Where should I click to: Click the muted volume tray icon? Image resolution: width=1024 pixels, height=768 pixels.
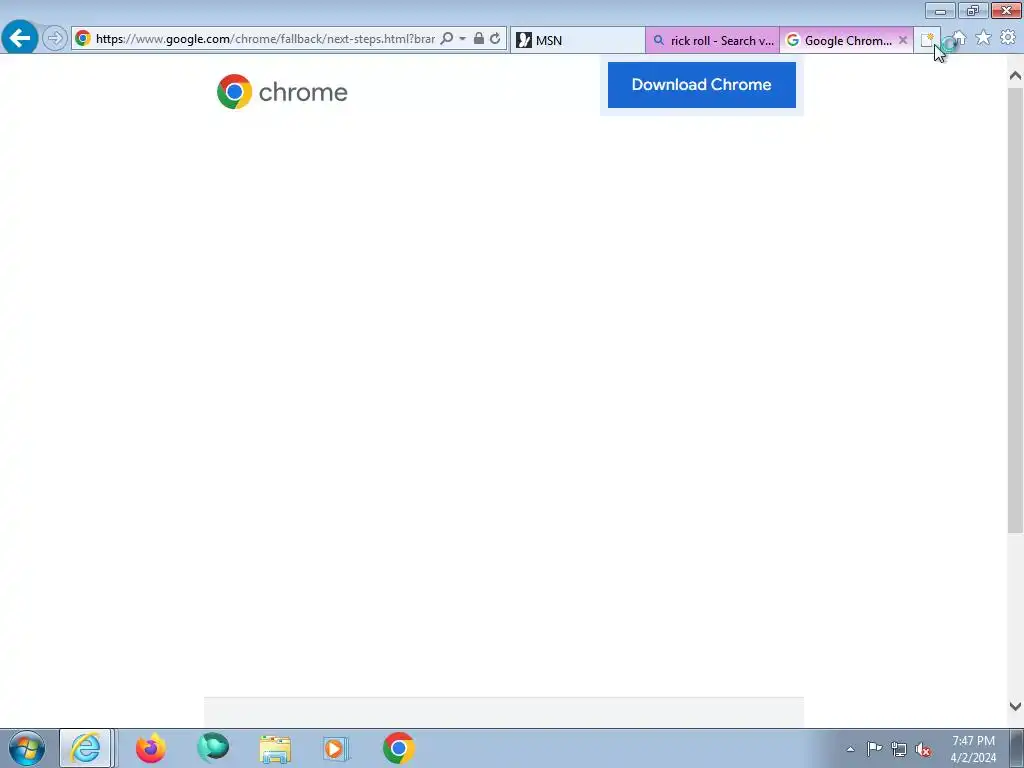point(923,750)
